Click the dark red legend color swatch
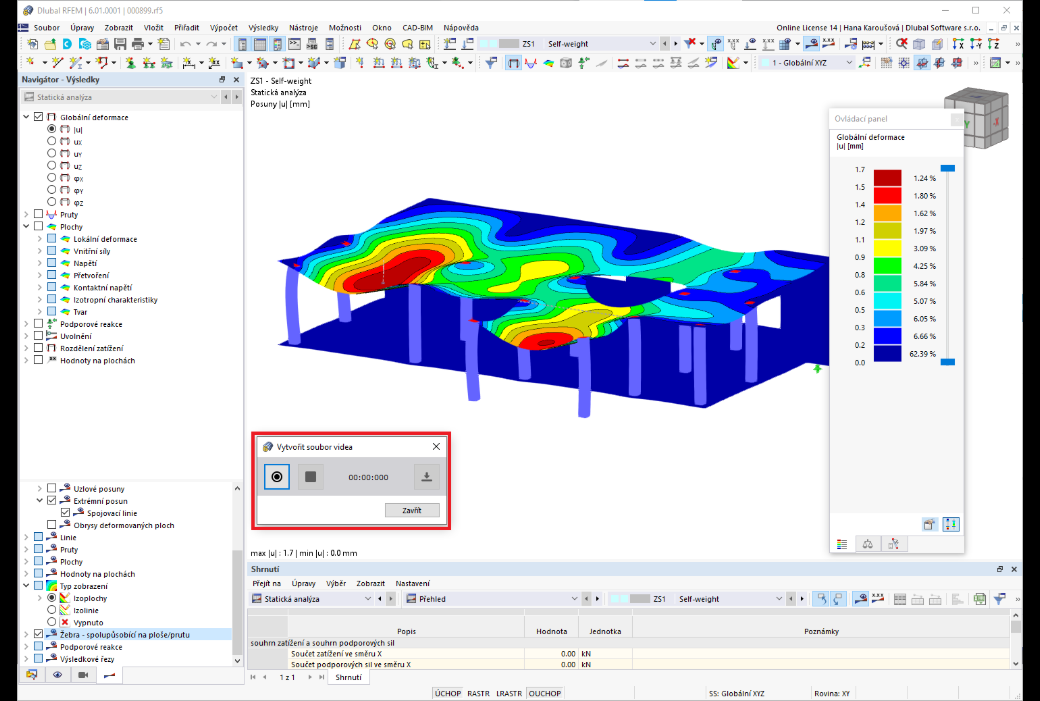This screenshot has width=1040, height=701. pos(887,178)
